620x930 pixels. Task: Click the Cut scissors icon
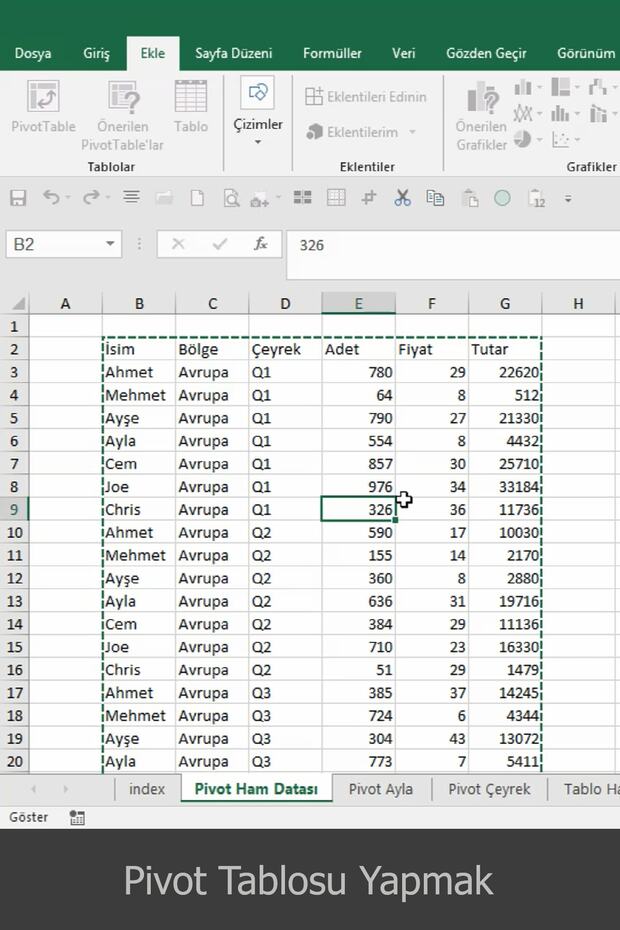coord(402,198)
